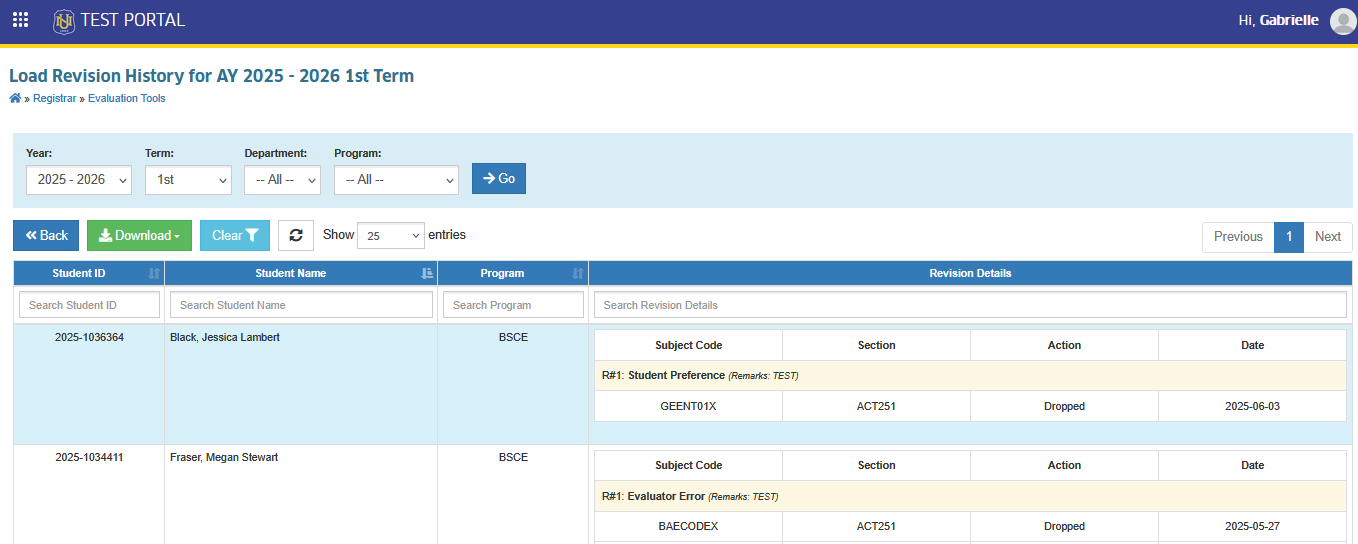Open the Year dropdown 2025 - 2026
Viewport: 1358px width, 544px height.
[79, 179]
